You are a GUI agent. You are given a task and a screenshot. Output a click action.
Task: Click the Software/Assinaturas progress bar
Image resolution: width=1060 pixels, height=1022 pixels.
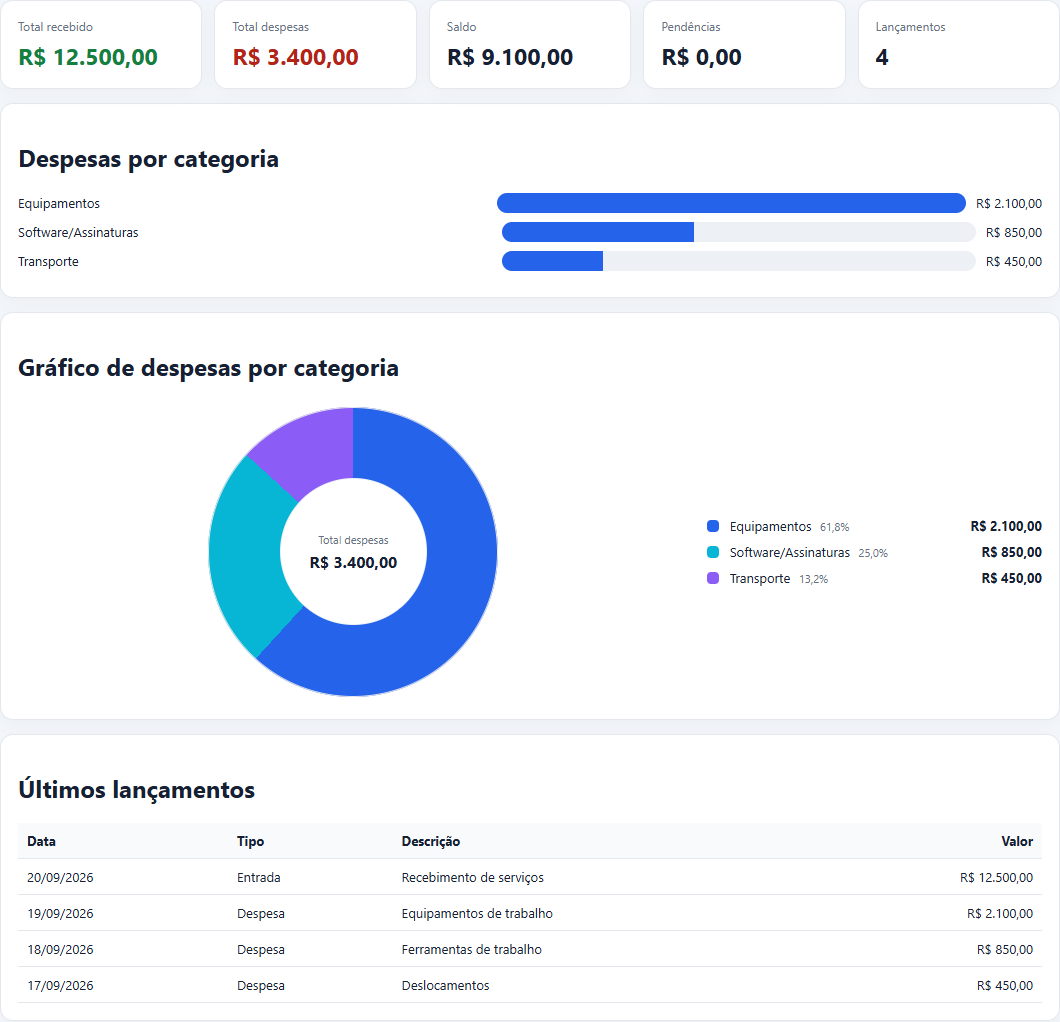(x=738, y=232)
